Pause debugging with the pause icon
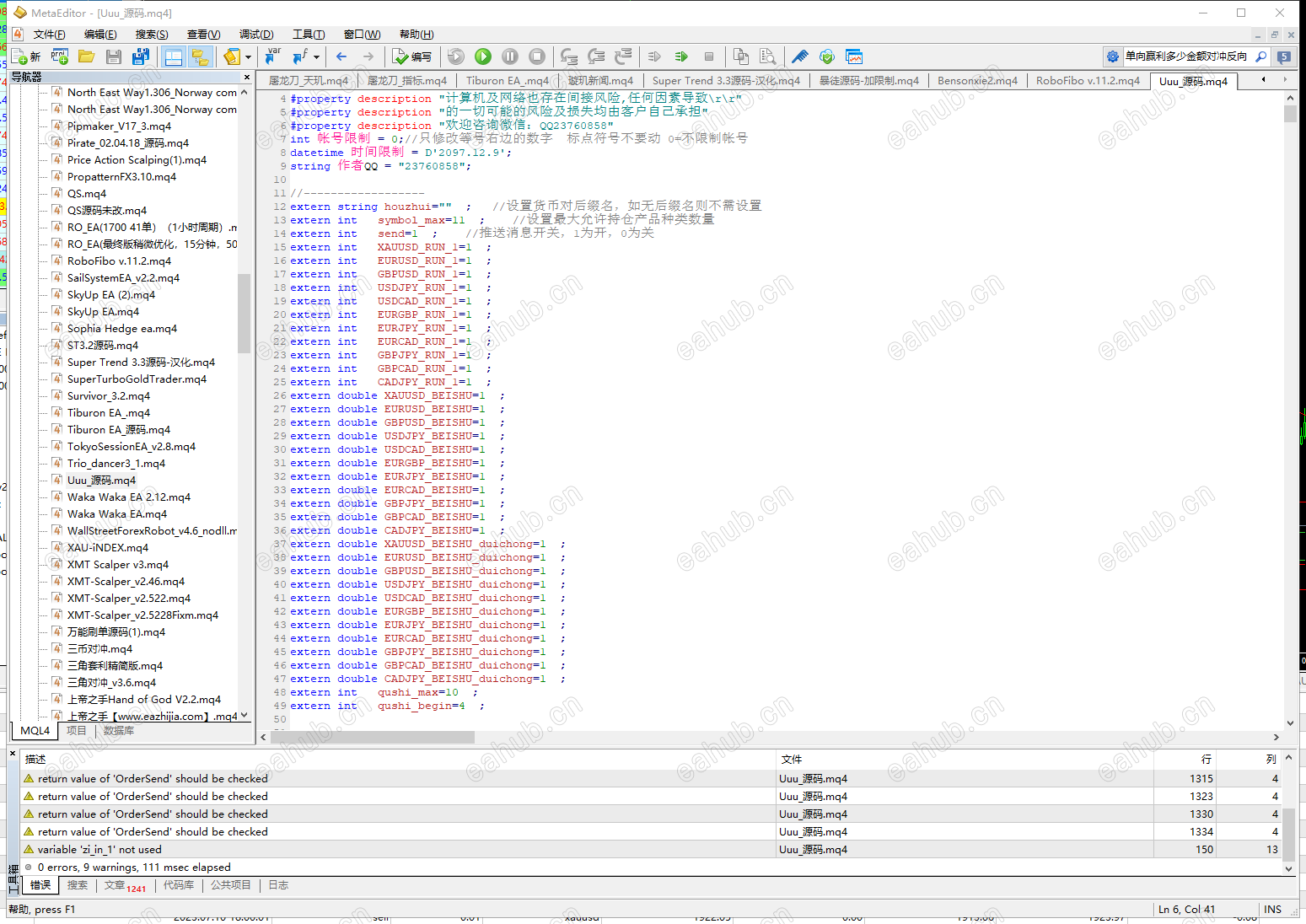The width and height of the screenshot is (1306, 924). tap(510, 56)
